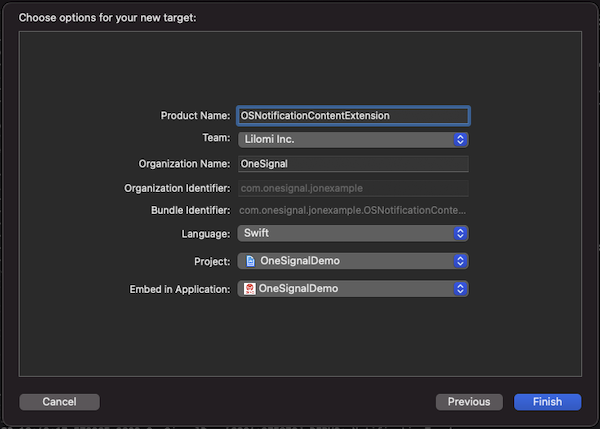Open the Team dropdown showing Lilomi Inc.
600x429 pixels.
tap(353, 139)
